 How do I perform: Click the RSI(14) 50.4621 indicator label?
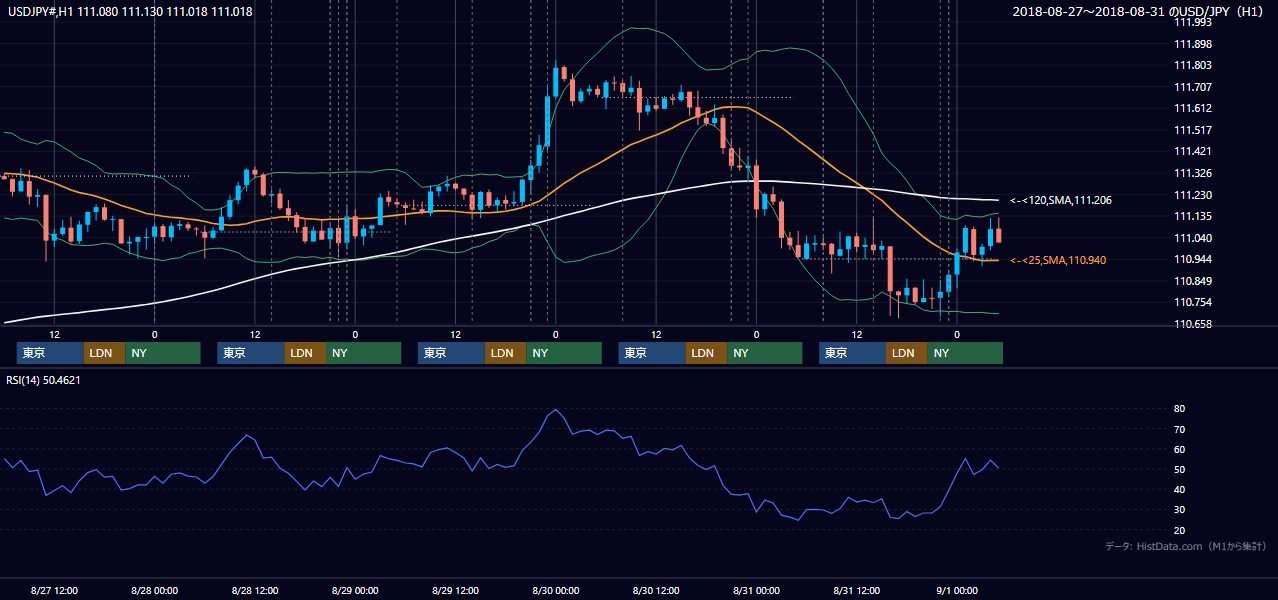43,379
